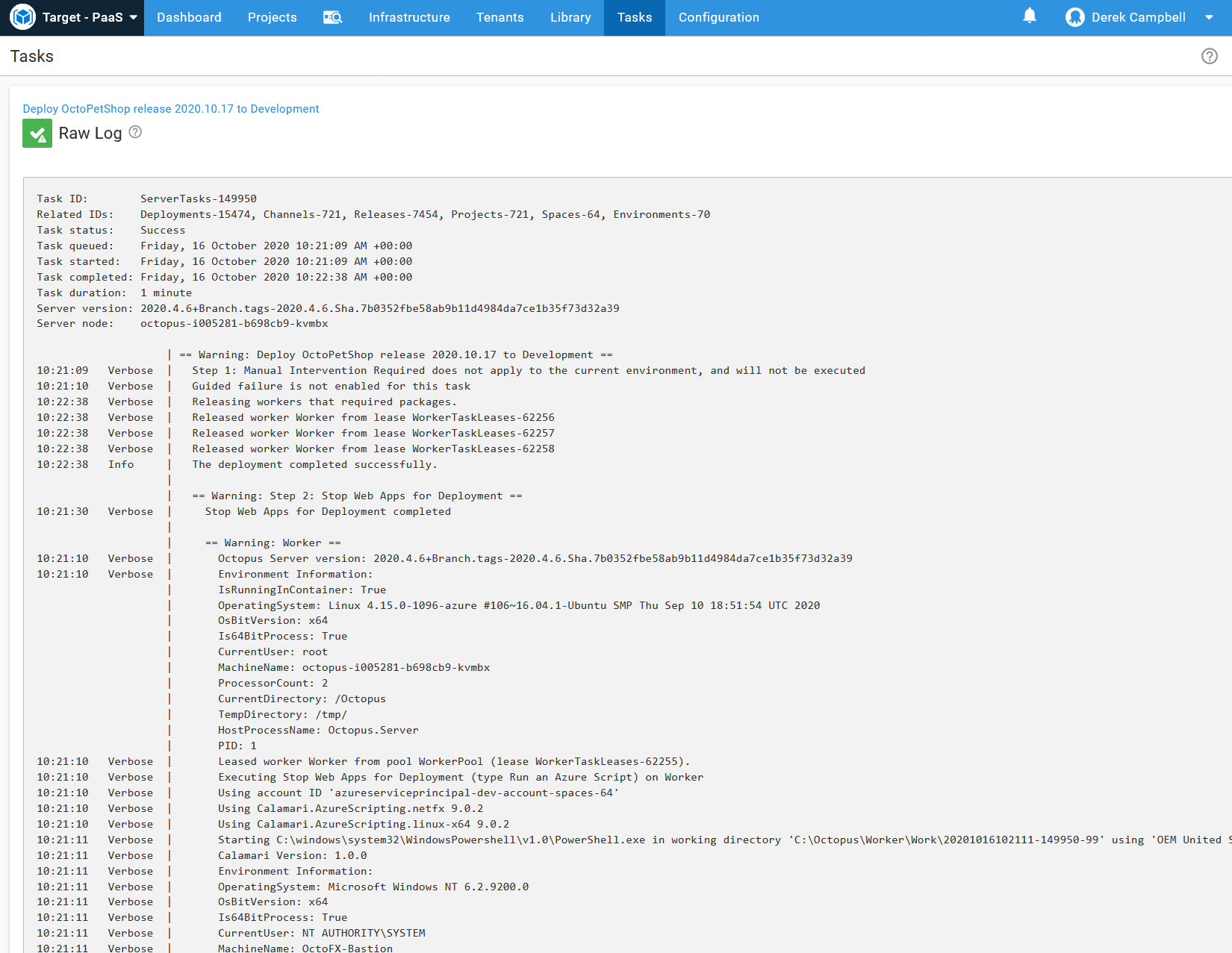Click the ServerTasks-149950 task ID text
The width and height of the screenshot is (1232, 953).
click(x=198, y=199)
